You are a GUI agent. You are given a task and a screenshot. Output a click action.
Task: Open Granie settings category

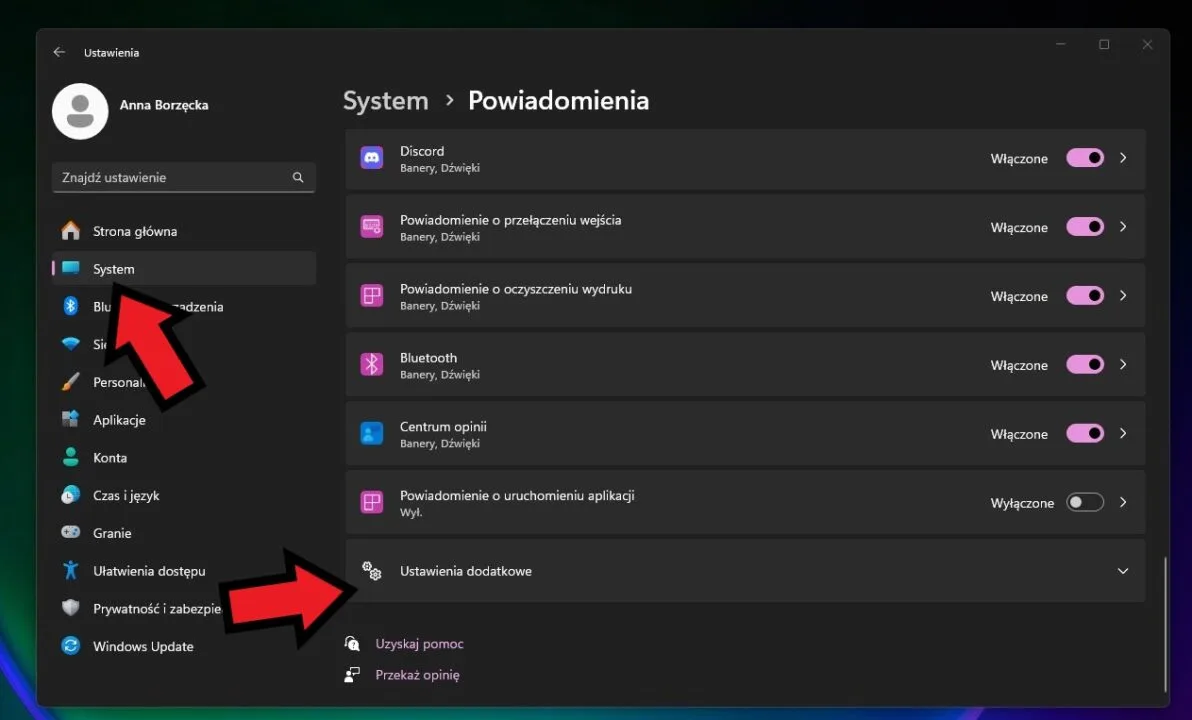(x=184, y=533)
